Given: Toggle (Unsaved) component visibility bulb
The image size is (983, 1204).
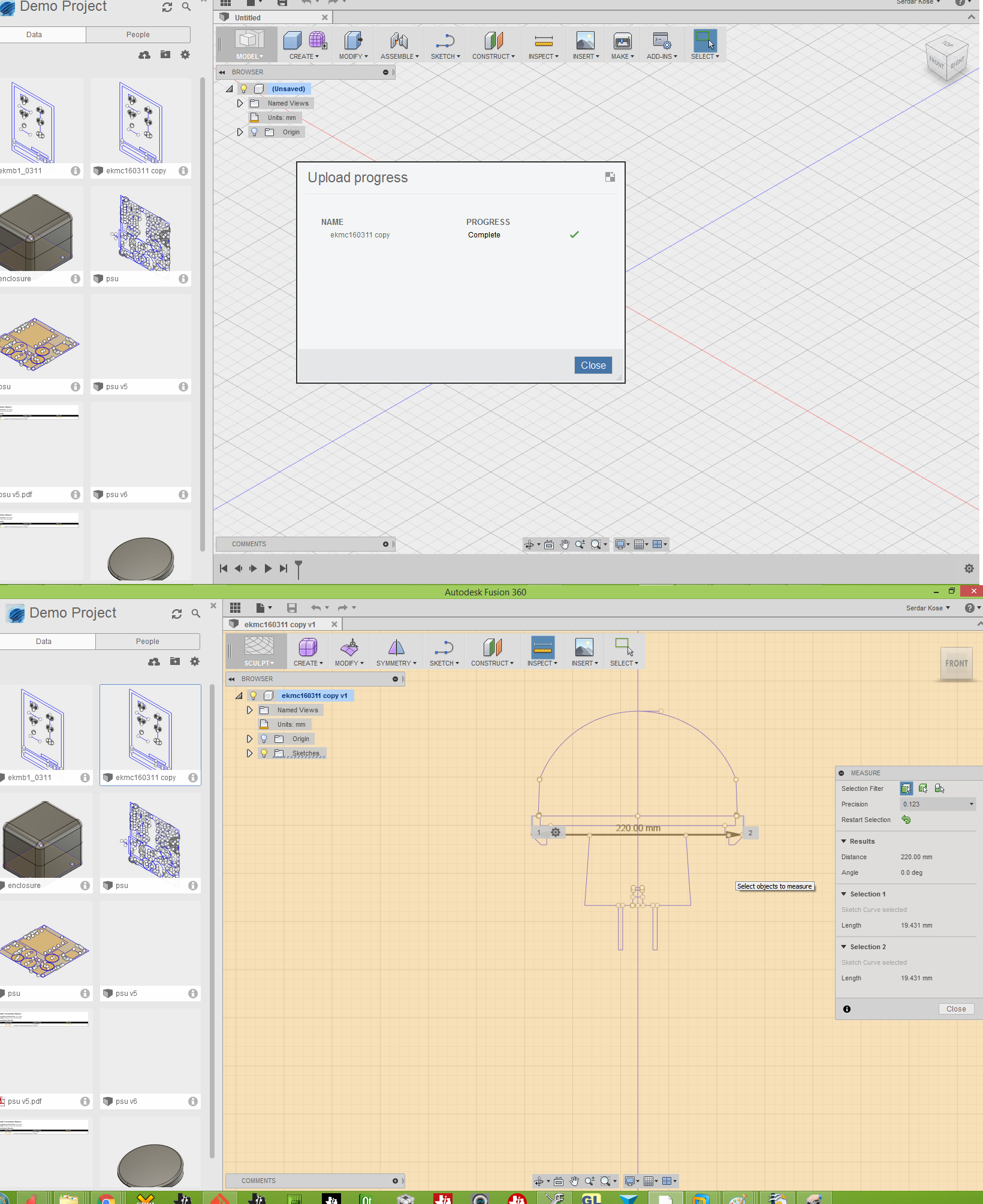Looking at the screenshot, I should 244,89.
